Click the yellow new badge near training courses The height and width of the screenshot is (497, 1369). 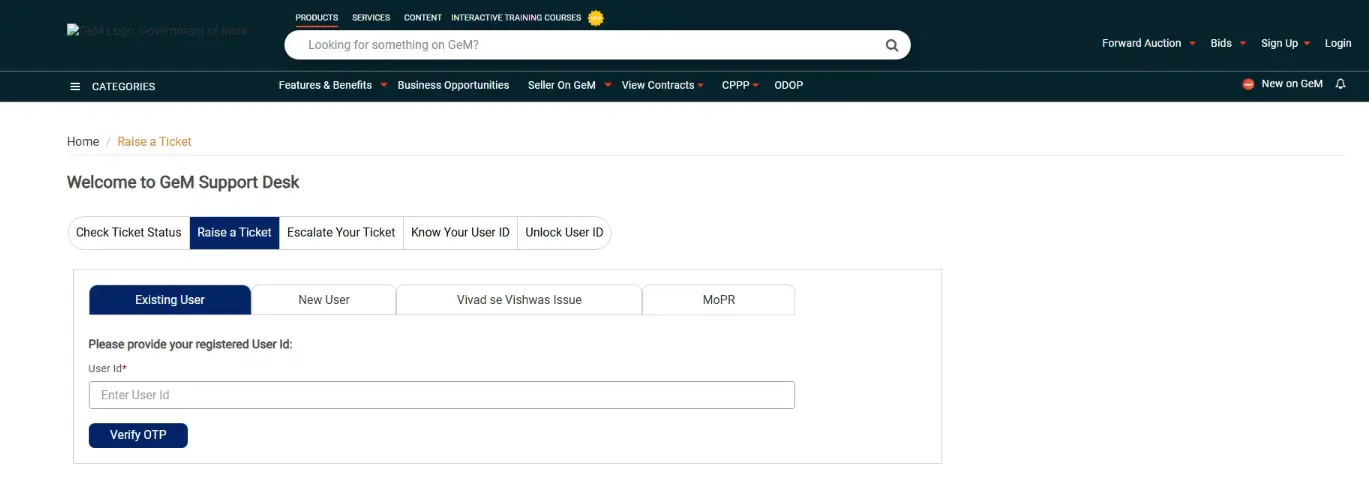(x=596, y=18)
